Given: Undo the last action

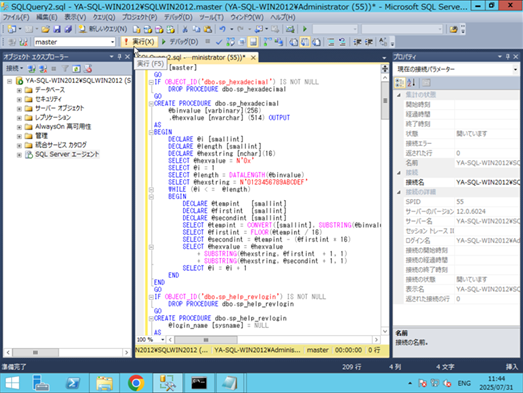Looking at the screenshot, I should click(222, 29).
